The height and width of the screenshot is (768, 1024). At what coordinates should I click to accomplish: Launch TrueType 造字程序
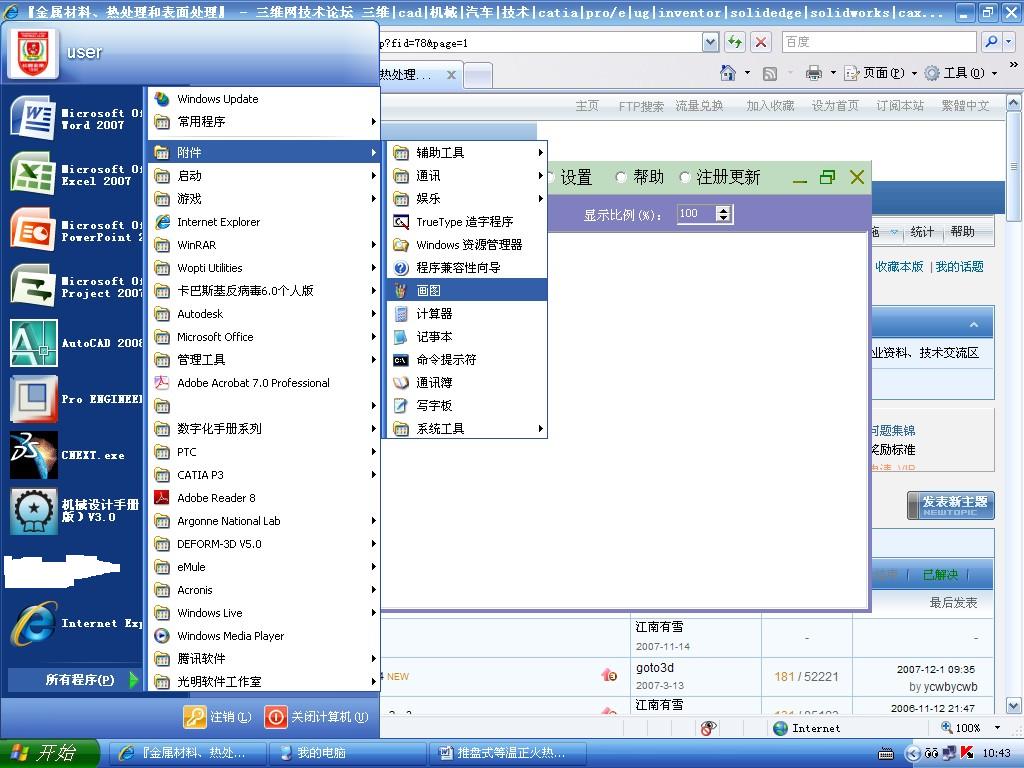click(467, 221)
